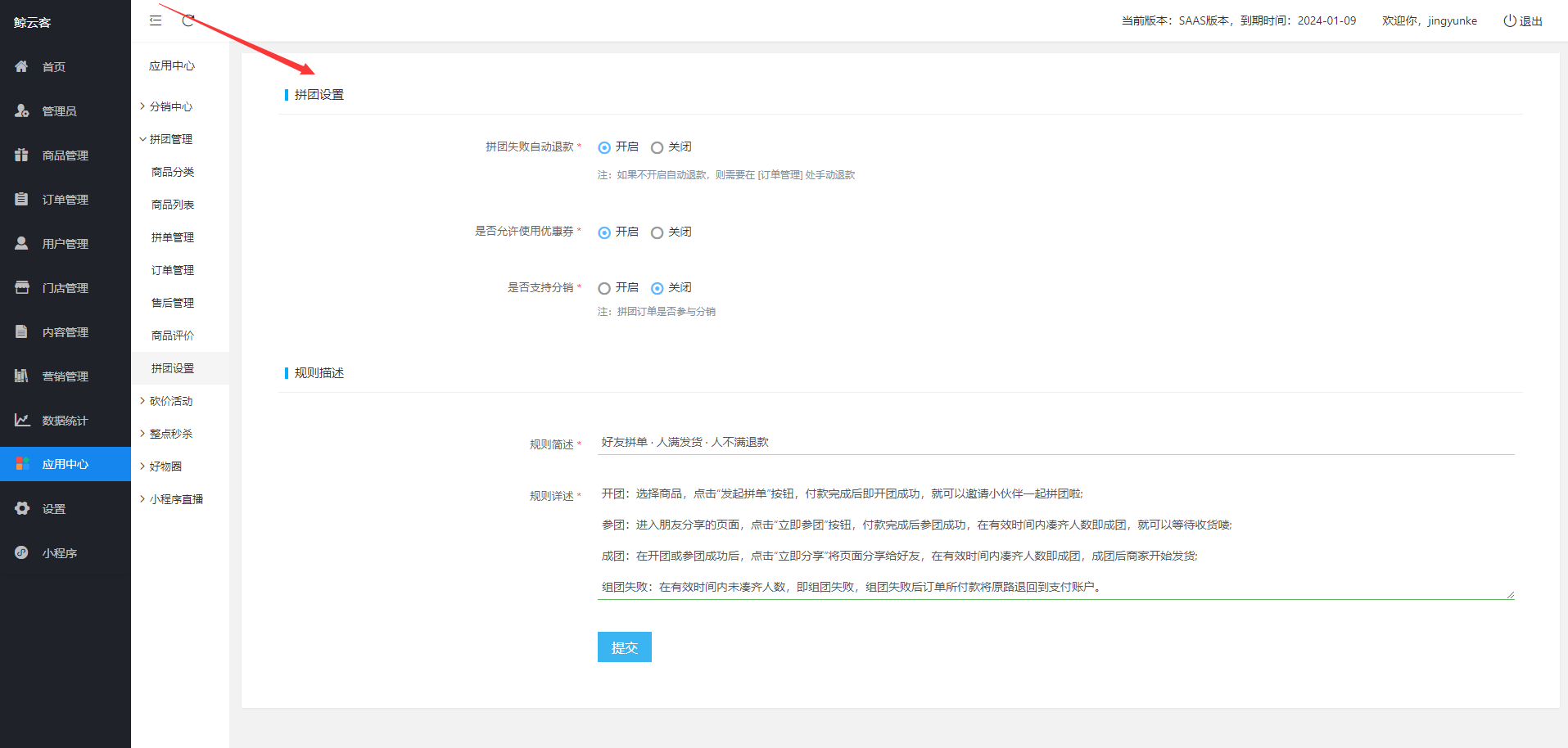The width and height of the screenshot is (1568, 748).
Task: Click the marketing icon beside 营销管理
Action: point(21,376)
